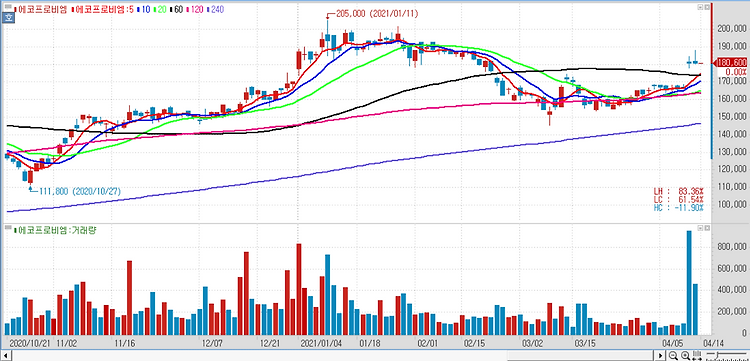Screen dimensions: 750x361
Task: Click the horizontal scrollbar track below the chart
Action: click(x=333, y=356)
